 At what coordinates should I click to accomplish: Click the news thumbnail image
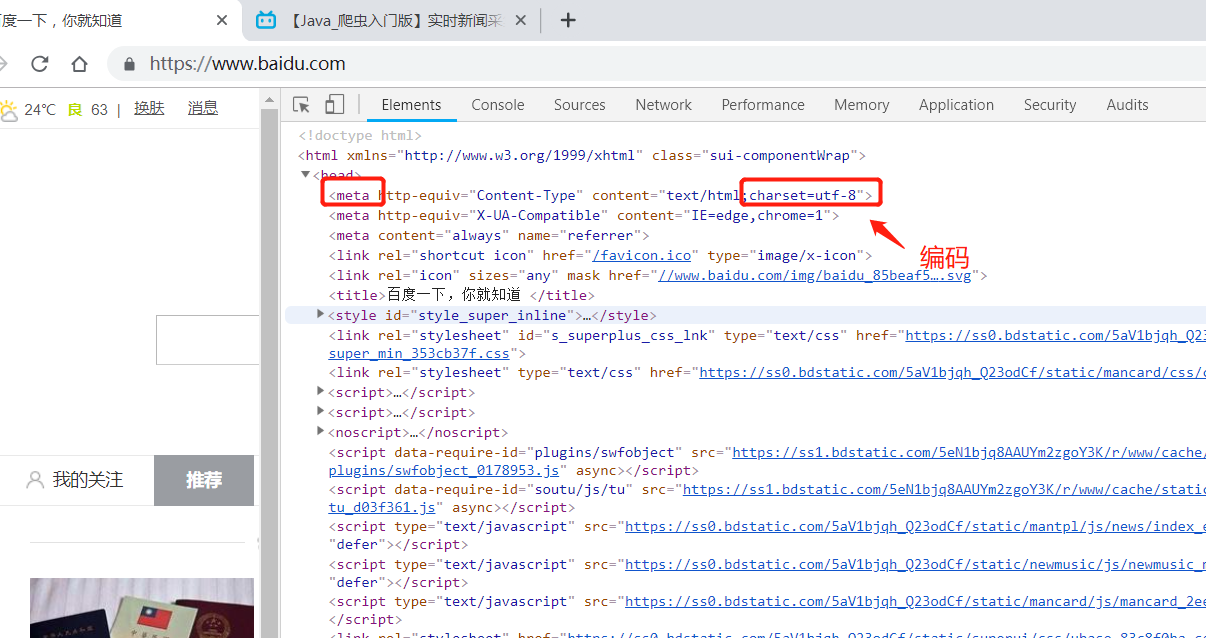[142, 608]
